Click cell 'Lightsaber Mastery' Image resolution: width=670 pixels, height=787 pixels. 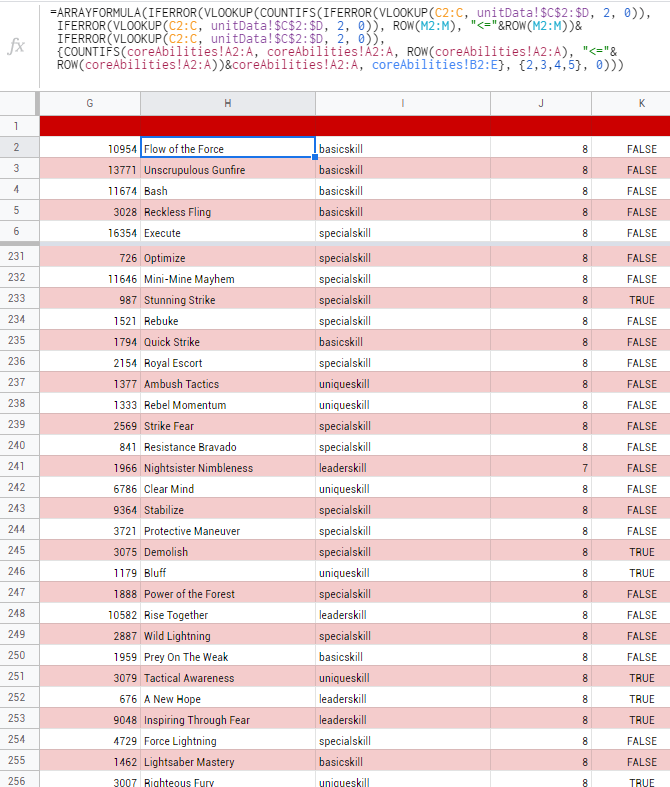(x=228, y=762)
